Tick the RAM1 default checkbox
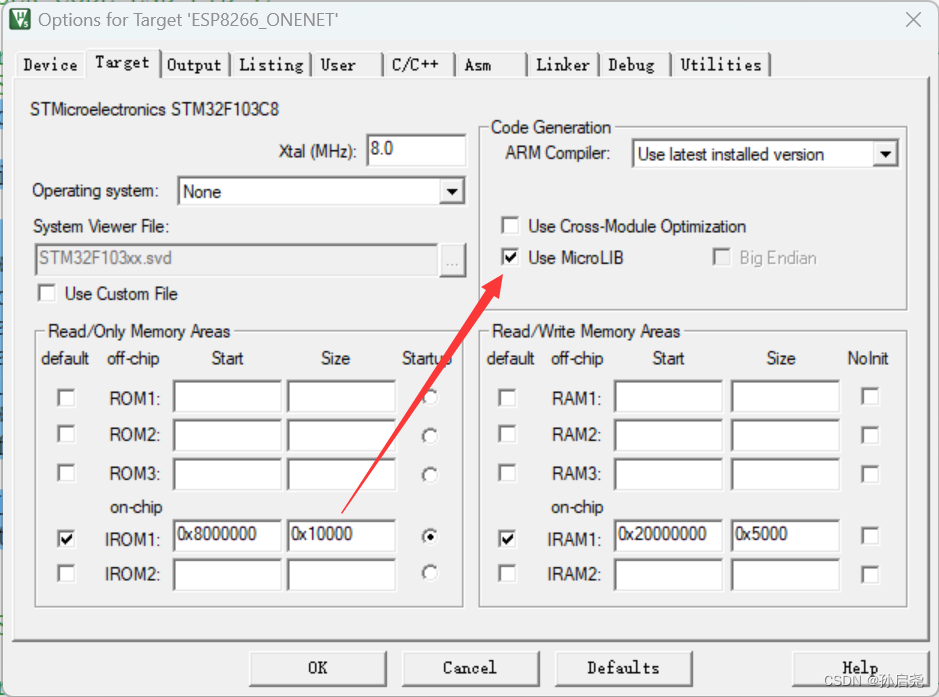The width and height of the screenshot is (939, 697). [x=507, y=398]
